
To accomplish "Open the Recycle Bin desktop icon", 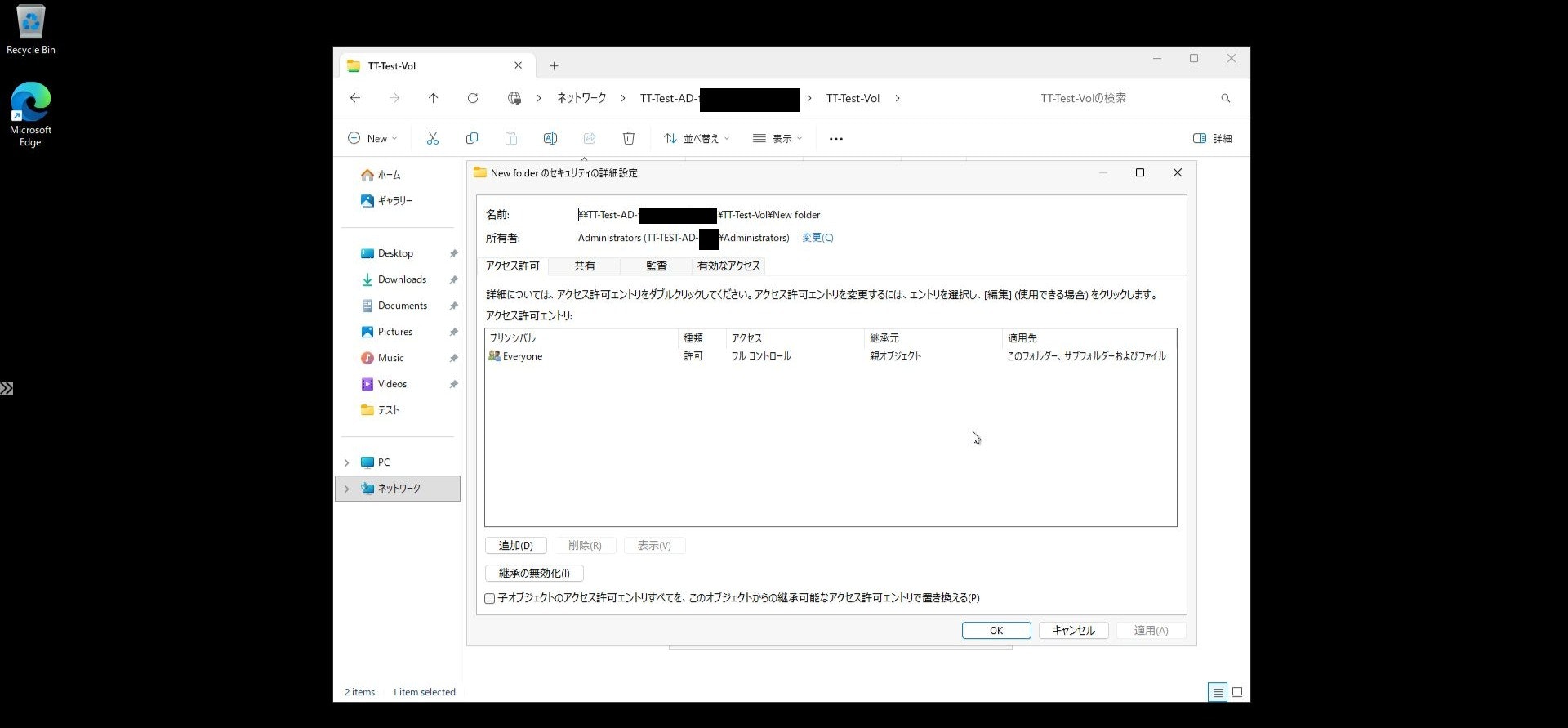I will (30, 30).
